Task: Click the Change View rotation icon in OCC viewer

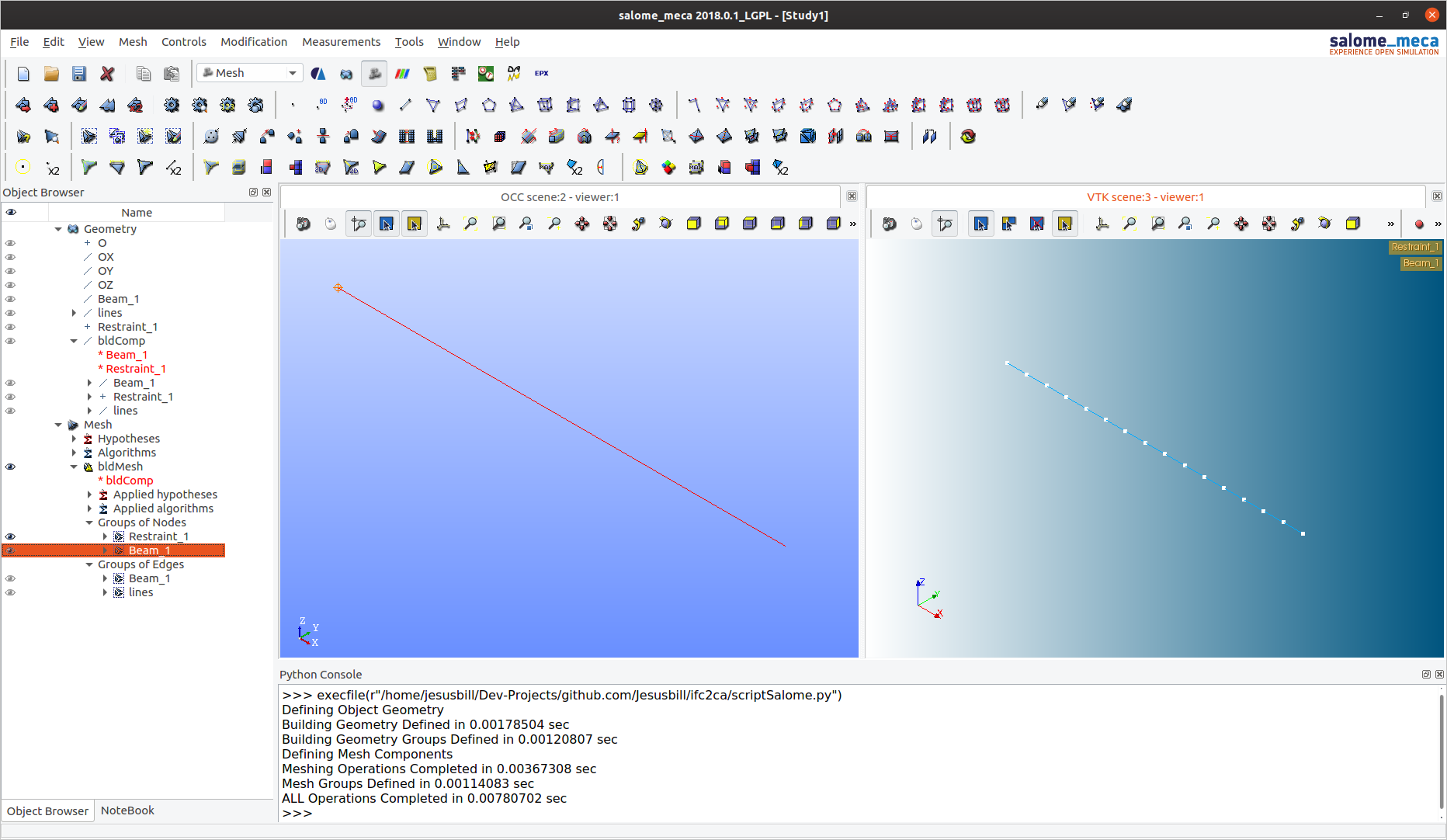Action: (x=665, y=224)
